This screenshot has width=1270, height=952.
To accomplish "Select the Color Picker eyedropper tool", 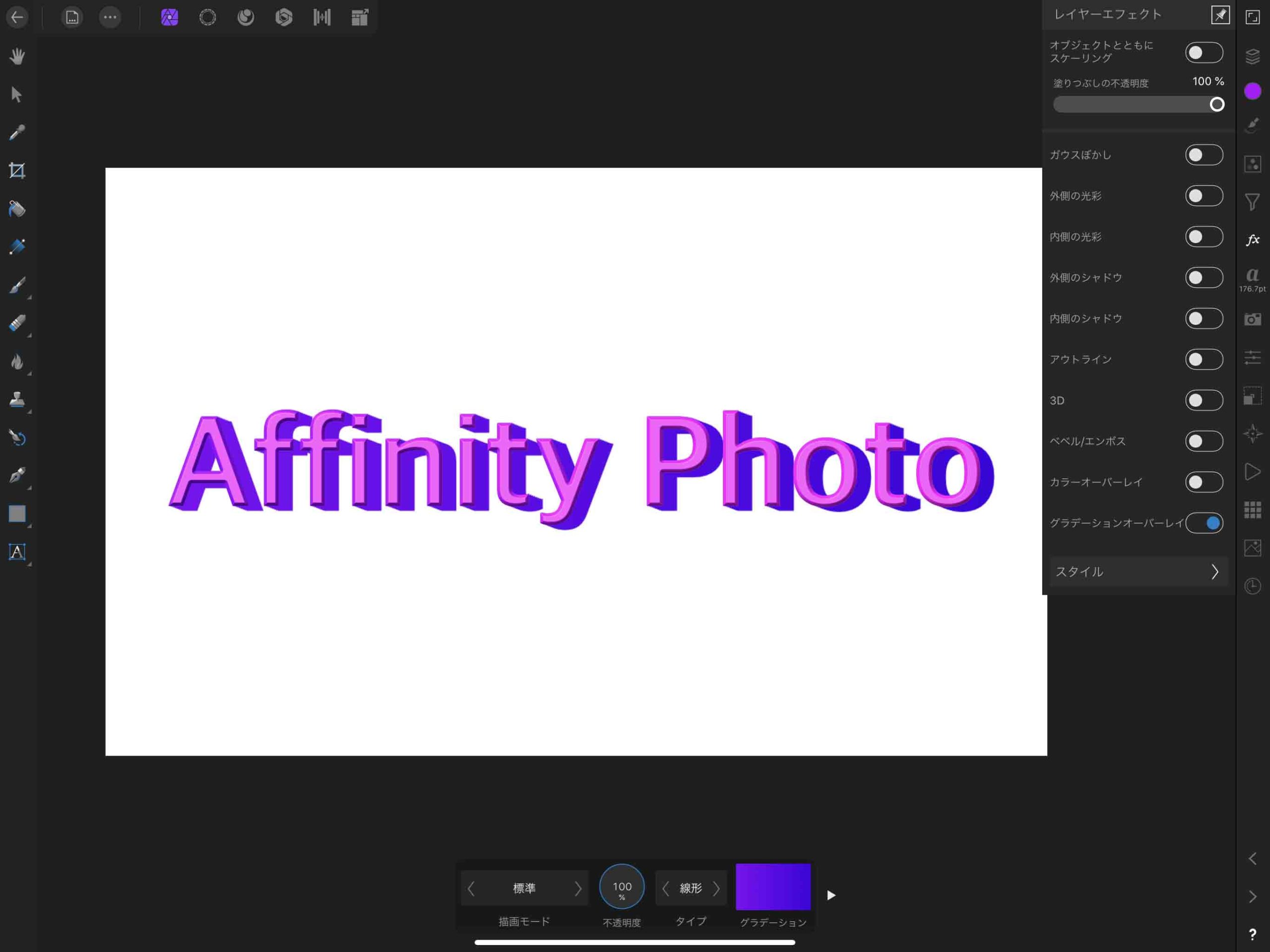I will tap(17, 132).
